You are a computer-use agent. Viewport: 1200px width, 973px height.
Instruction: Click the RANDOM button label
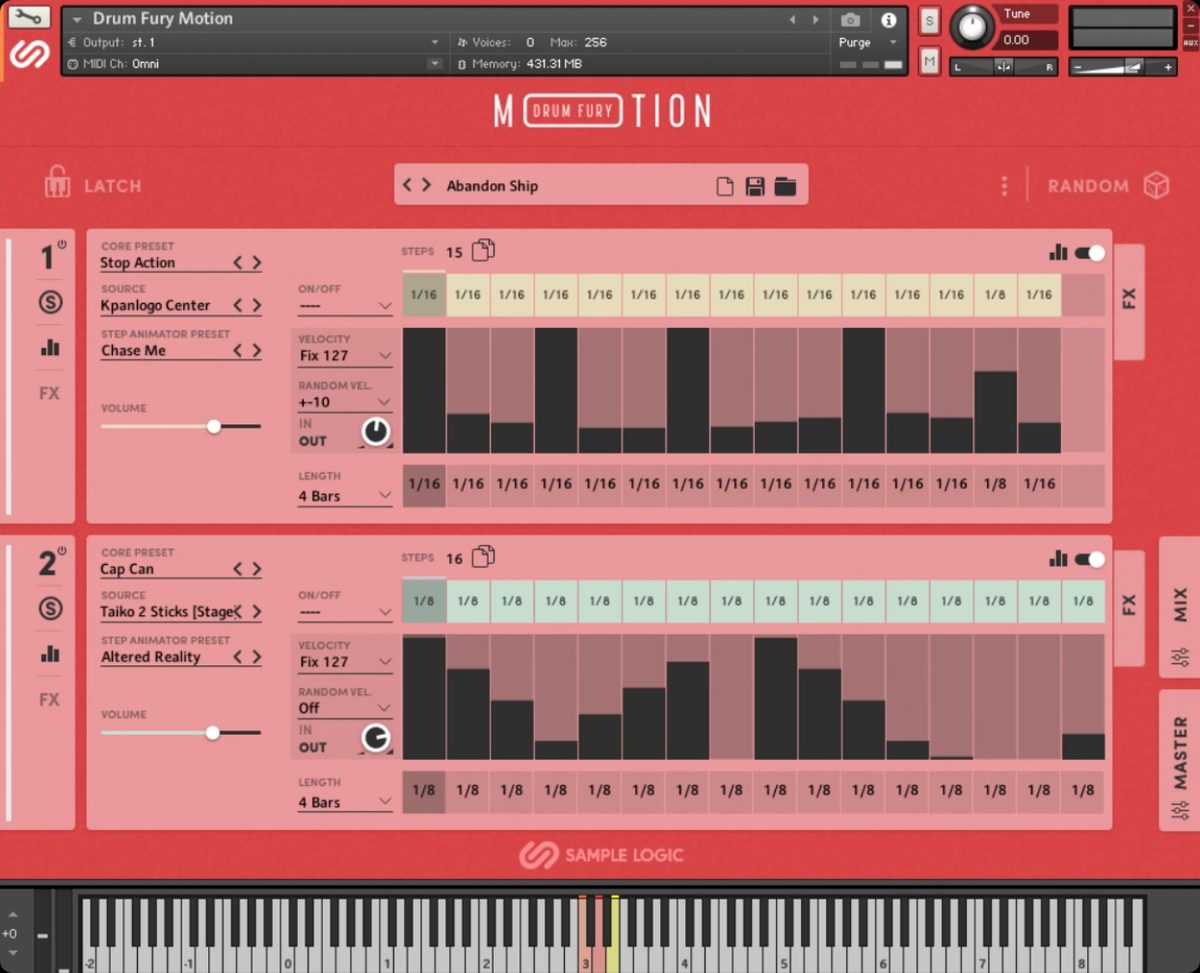point(1088,186)
